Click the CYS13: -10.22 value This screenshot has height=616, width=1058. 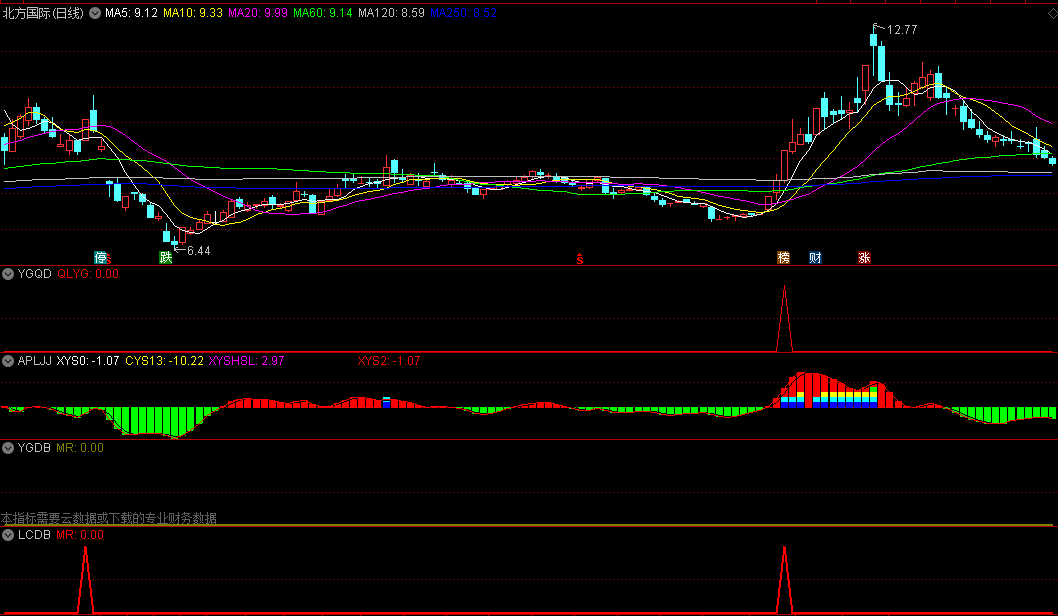coord(165,361)
